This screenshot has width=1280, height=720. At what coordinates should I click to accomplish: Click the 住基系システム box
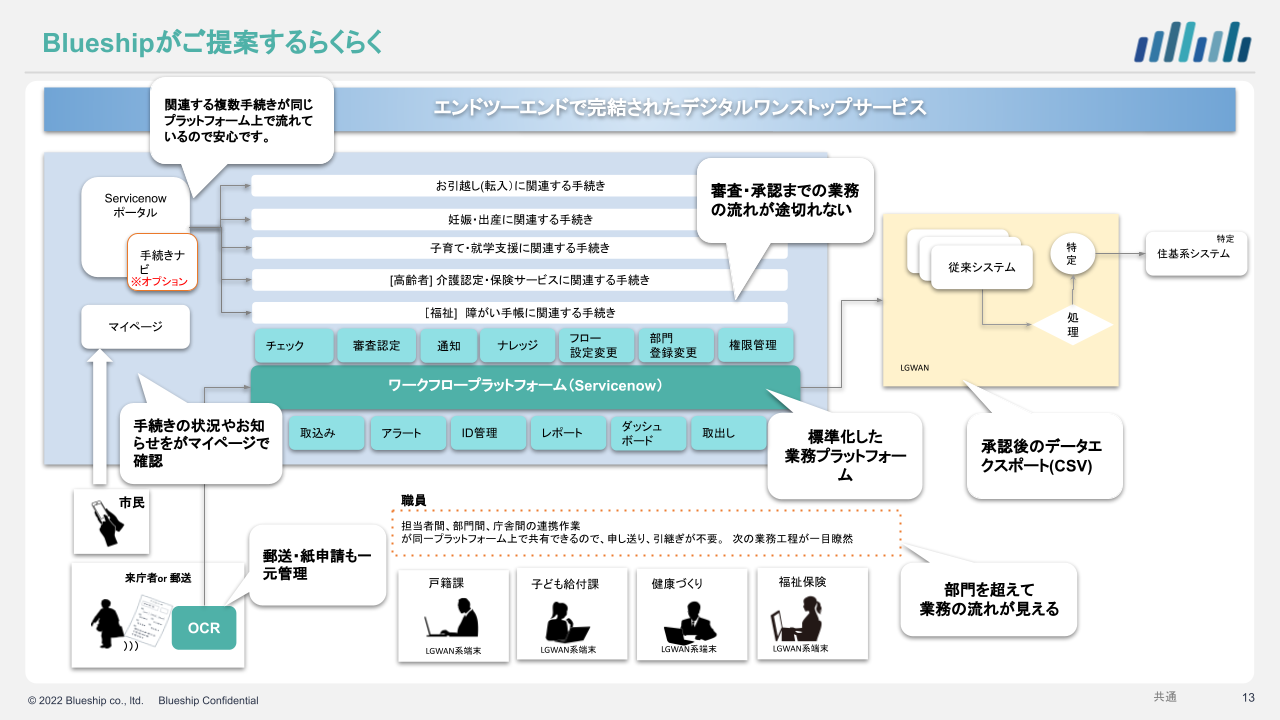pyautogui.click(x=1196, y=254)
